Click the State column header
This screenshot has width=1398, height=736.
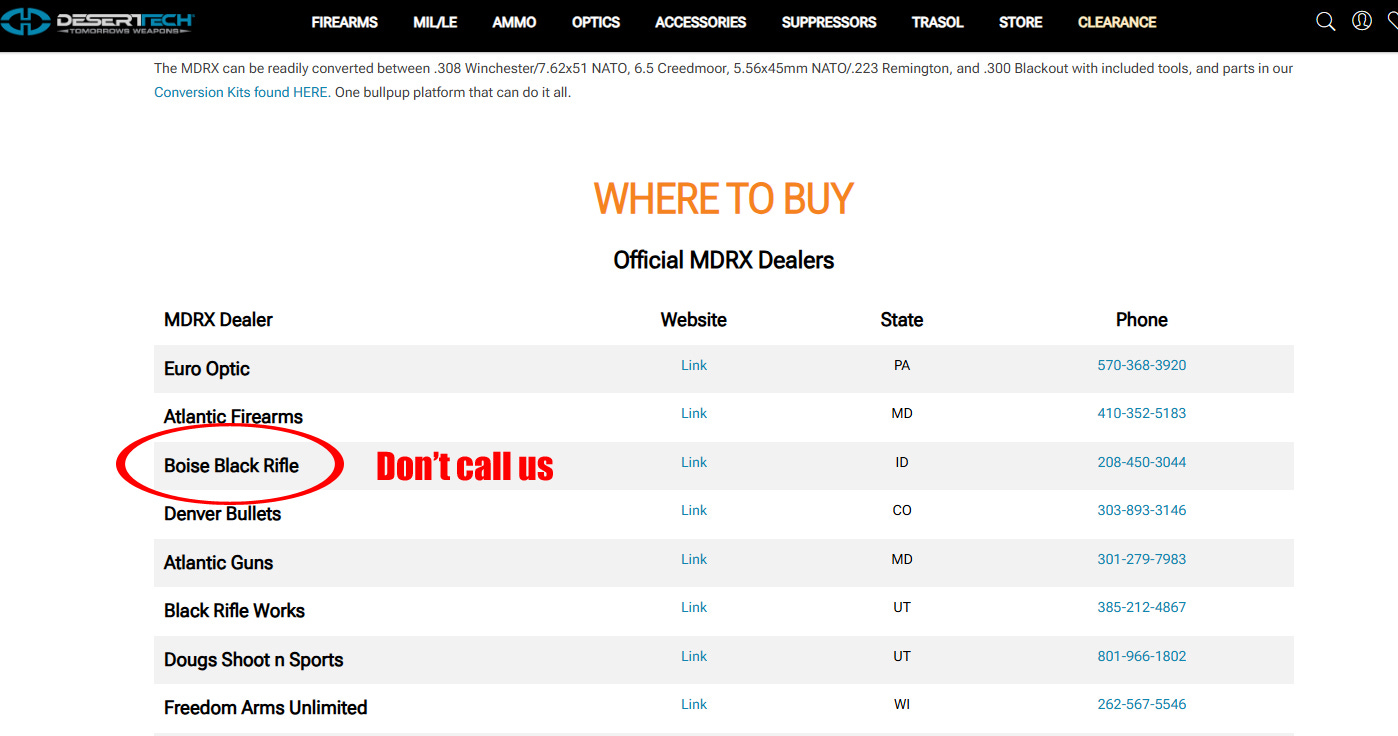(x=902, y=320)
